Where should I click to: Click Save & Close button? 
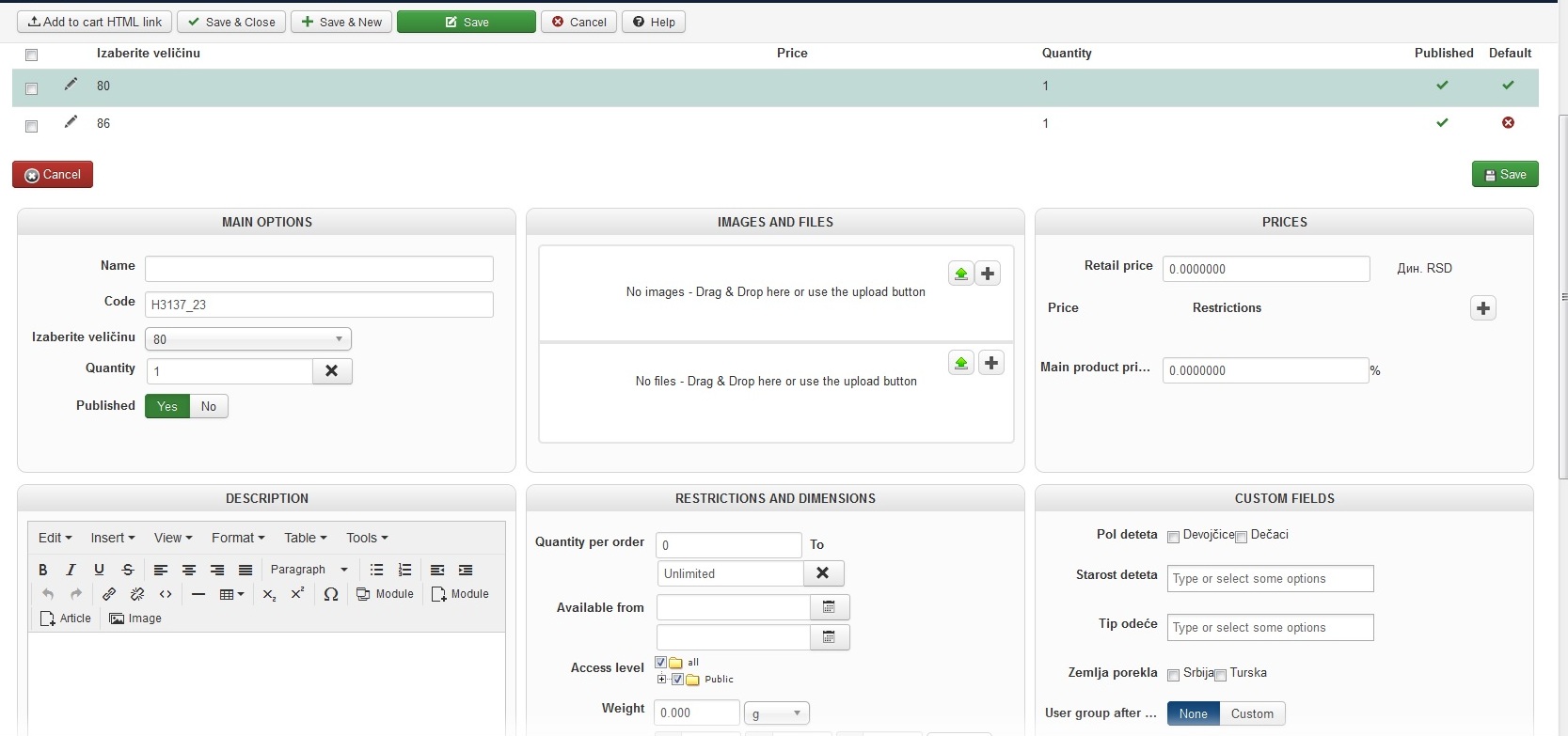(x=231, y=22)
